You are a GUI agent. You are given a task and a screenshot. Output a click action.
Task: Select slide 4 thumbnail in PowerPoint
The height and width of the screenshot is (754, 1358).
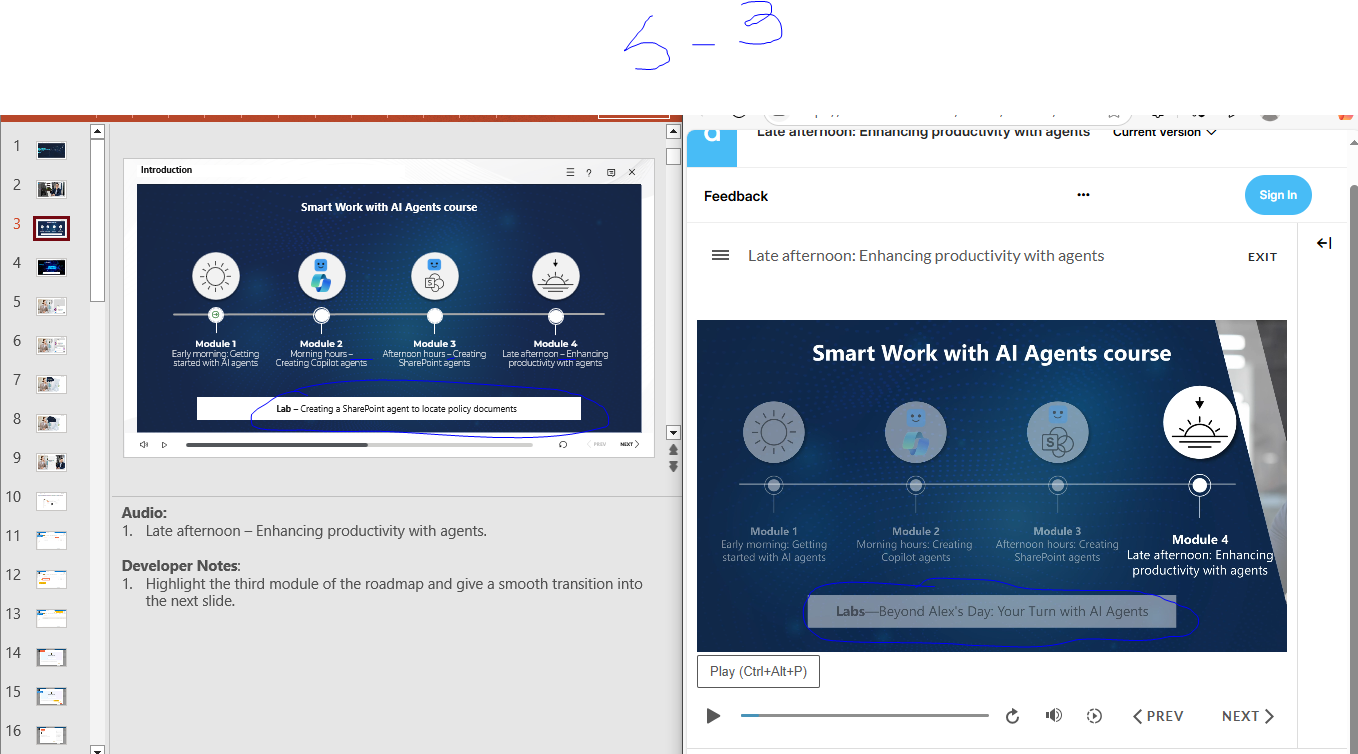click(x=51, y=267)
